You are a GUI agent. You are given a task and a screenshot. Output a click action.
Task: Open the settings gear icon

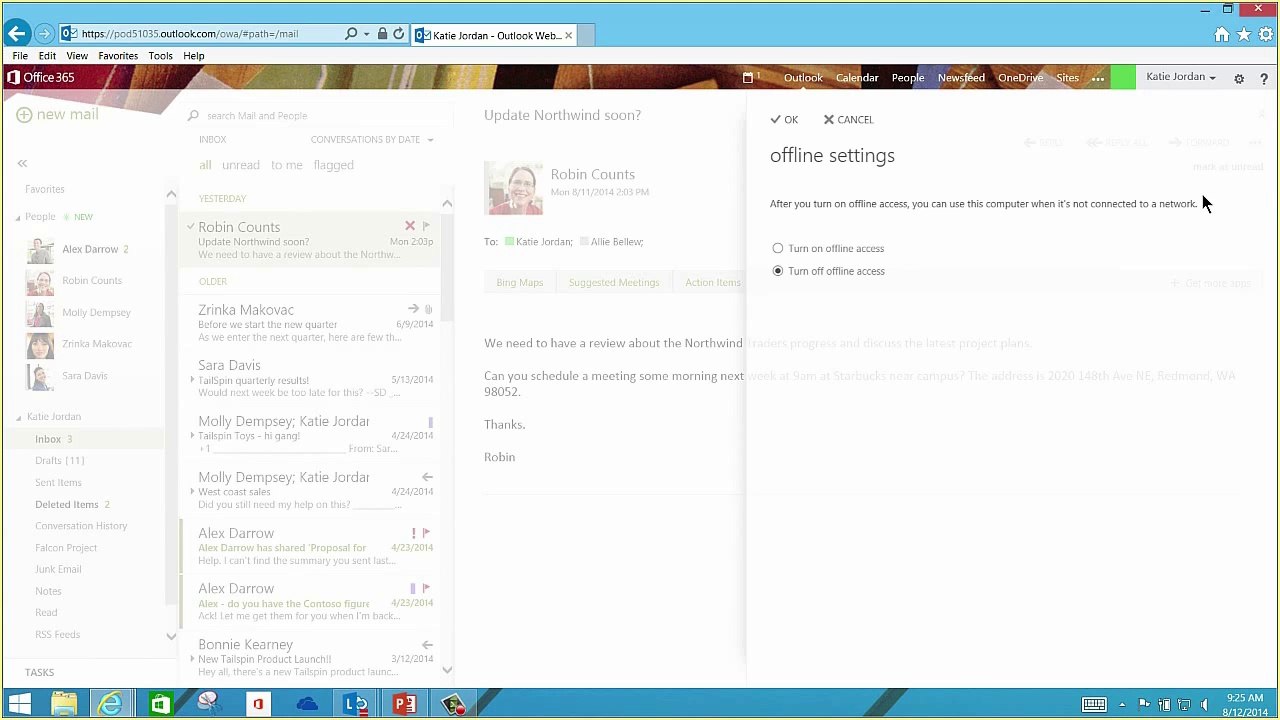pyautogui.click(x=1239, y=78)
